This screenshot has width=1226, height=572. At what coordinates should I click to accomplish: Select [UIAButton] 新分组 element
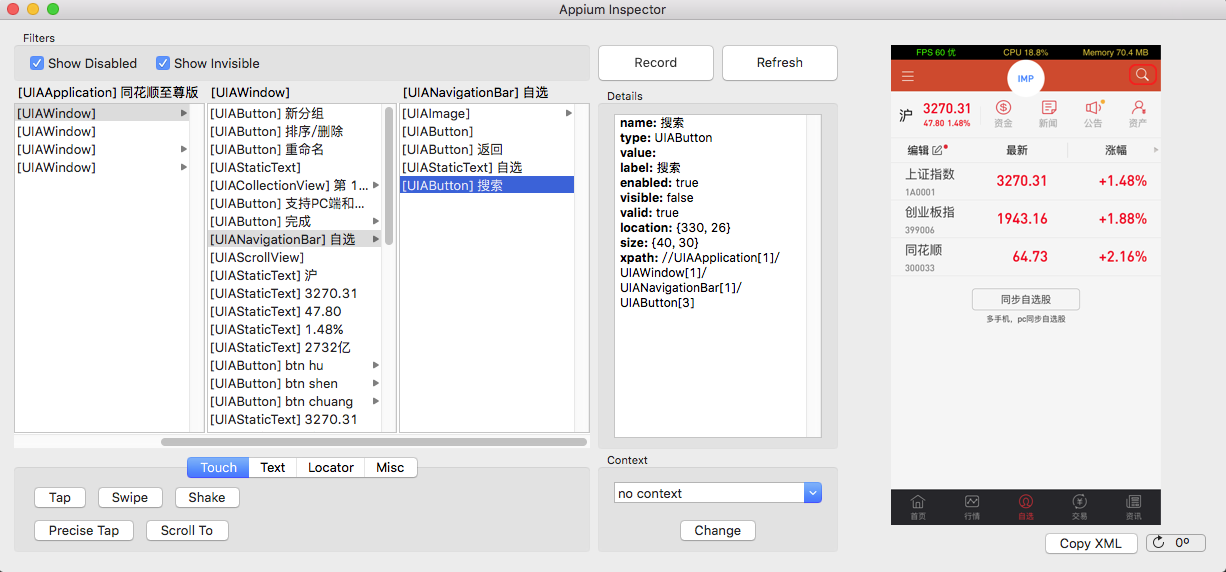pos(295,113)
